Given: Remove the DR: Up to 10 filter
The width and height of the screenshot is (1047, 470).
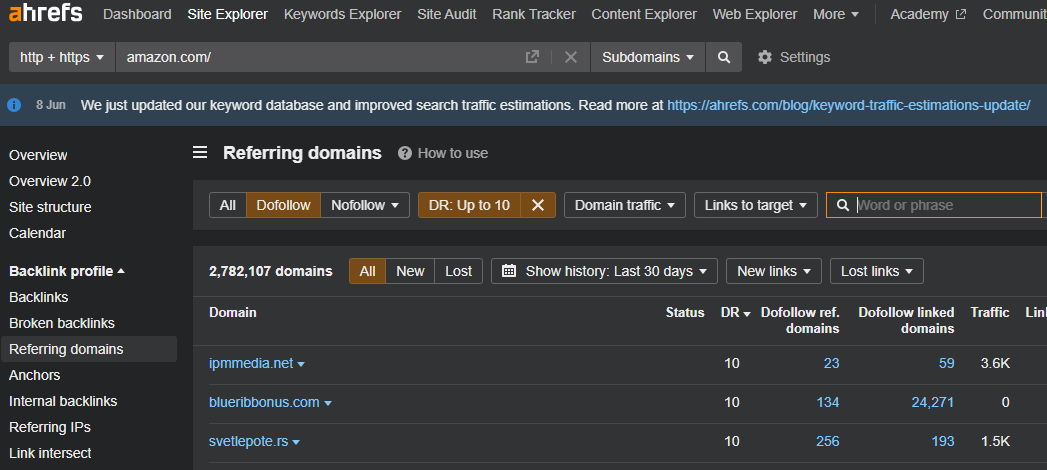Looking at the screenshot, I should [x=537, y=205].
